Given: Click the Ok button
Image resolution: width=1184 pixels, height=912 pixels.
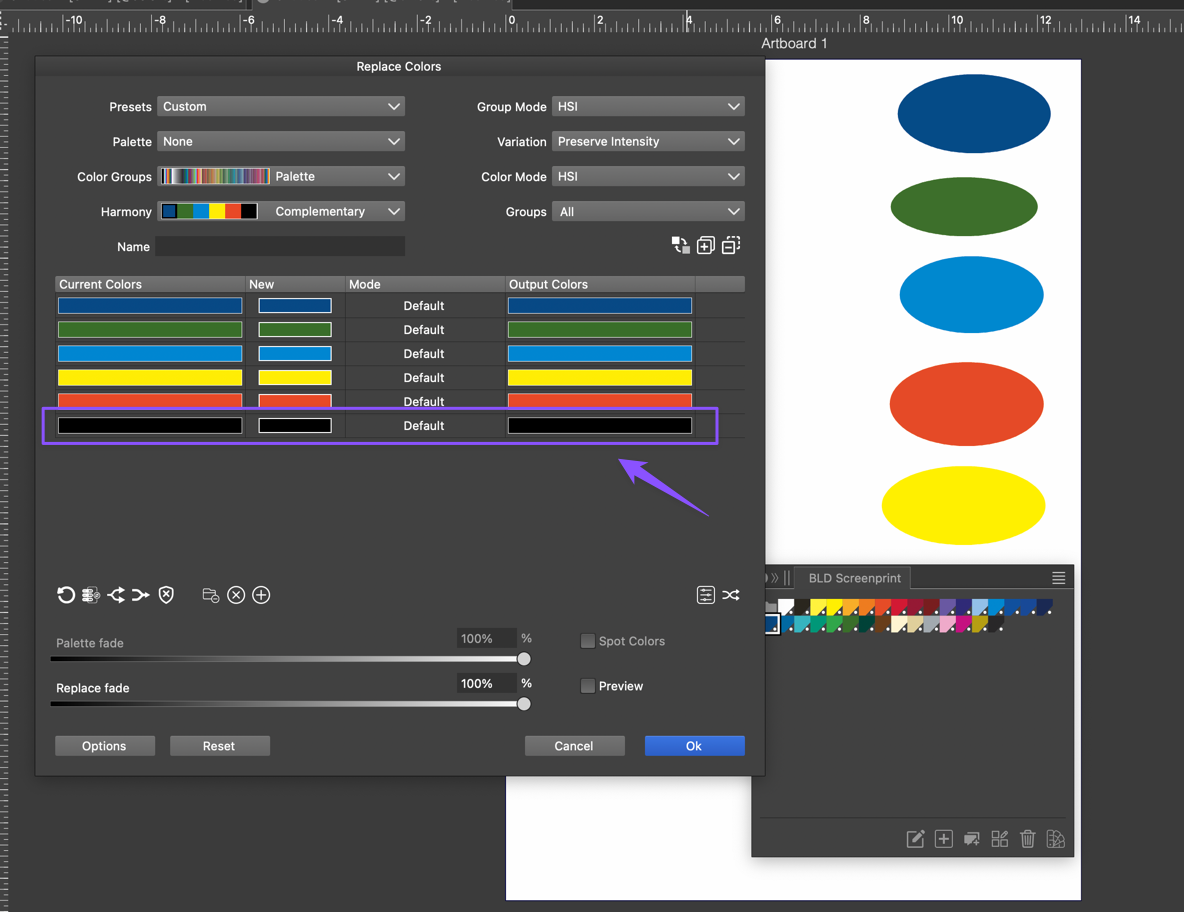Looking at the screenshot, I should [694, 746].
